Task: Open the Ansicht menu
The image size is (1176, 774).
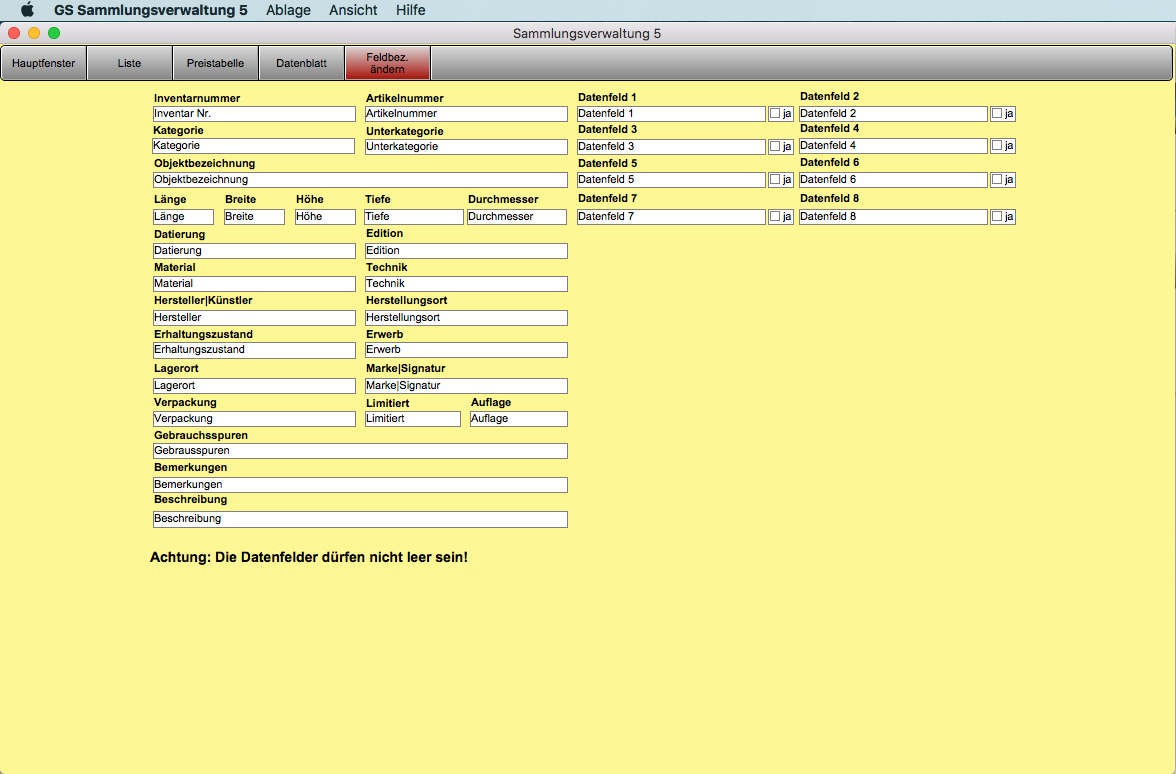Action: click(353, 10)
